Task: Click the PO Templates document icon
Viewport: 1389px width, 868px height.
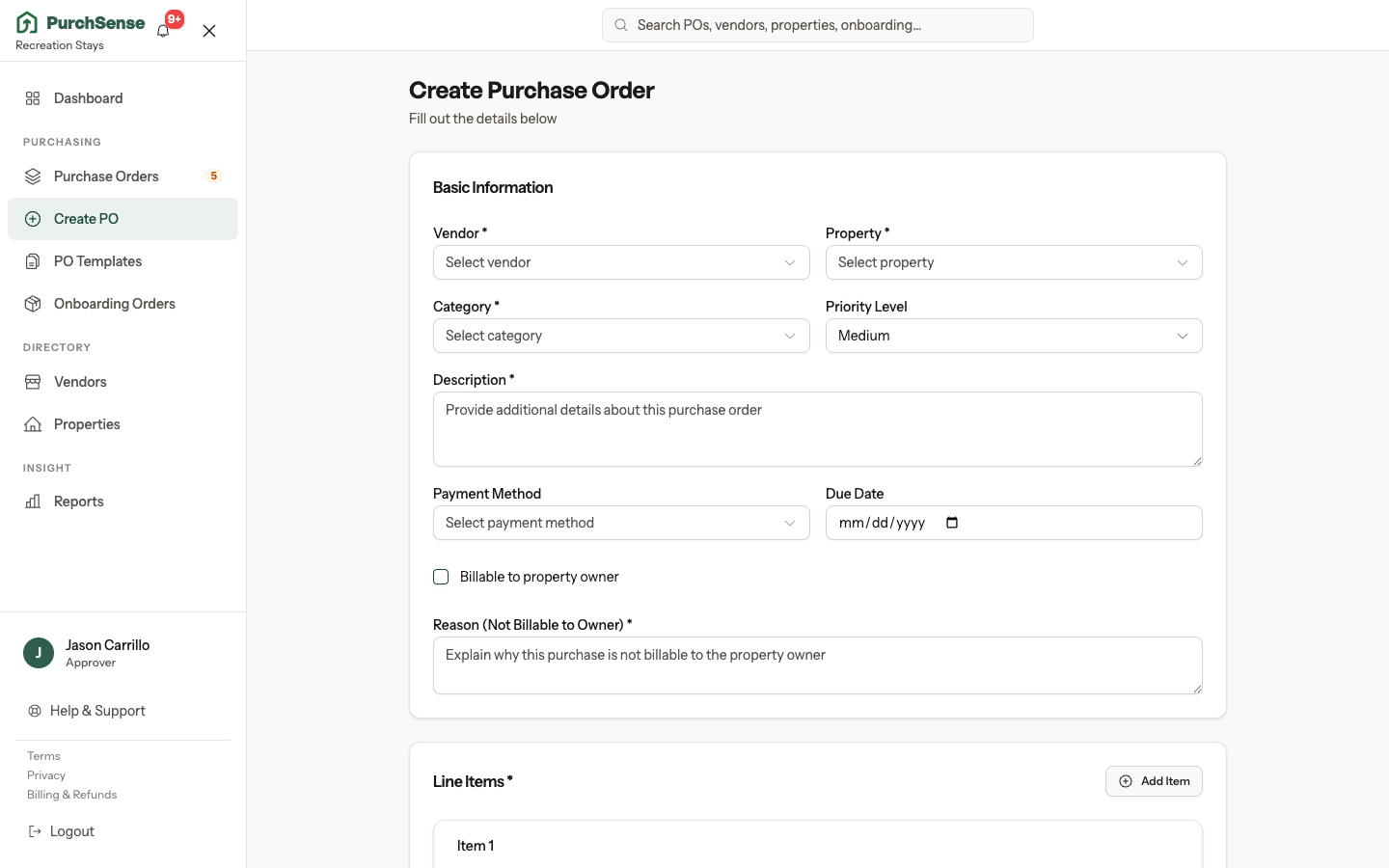Action: point(33,261)
